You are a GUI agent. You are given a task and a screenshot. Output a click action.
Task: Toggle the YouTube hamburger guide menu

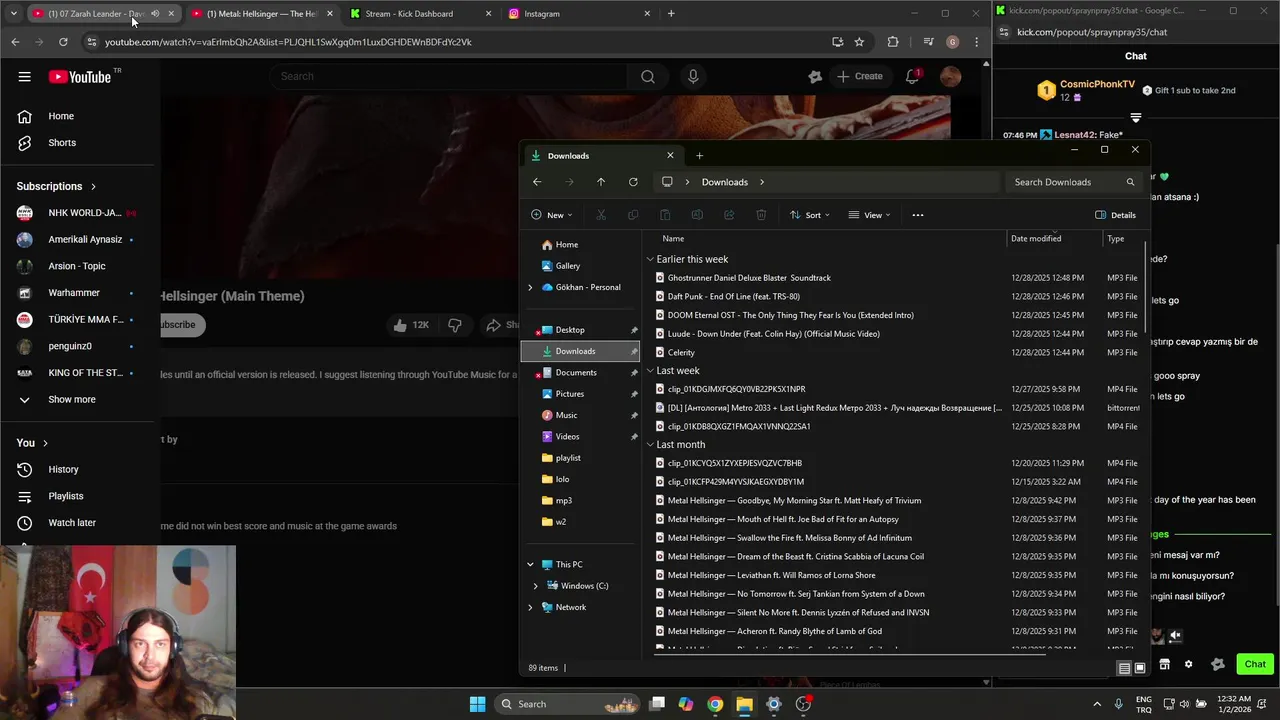coord(24,77)
